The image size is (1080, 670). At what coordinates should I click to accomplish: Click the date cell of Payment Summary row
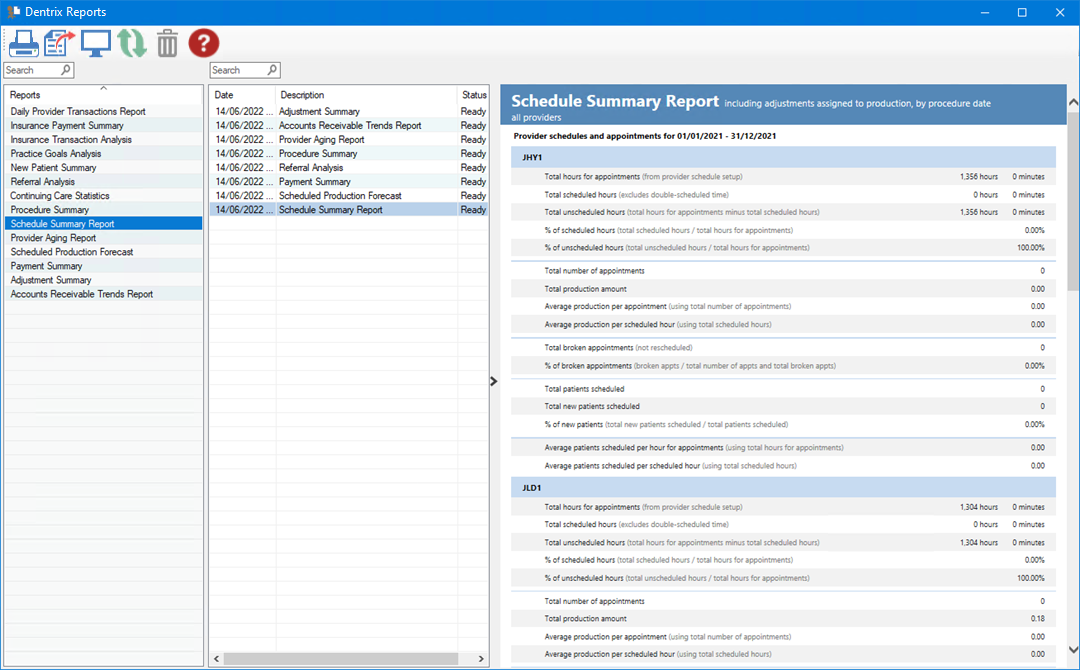pos(244,182)
